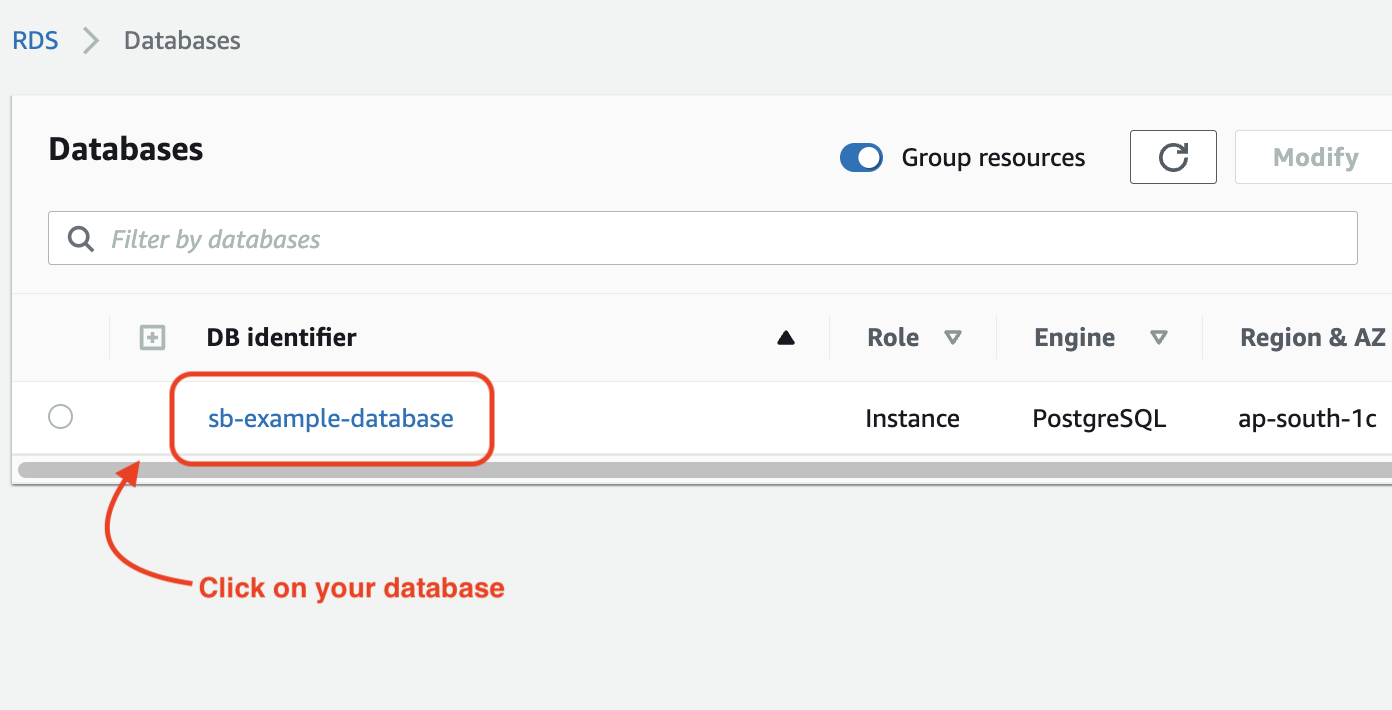Click the Region & AZ column header
The height and width of the screenshot is (710, 1392).
1312,338
